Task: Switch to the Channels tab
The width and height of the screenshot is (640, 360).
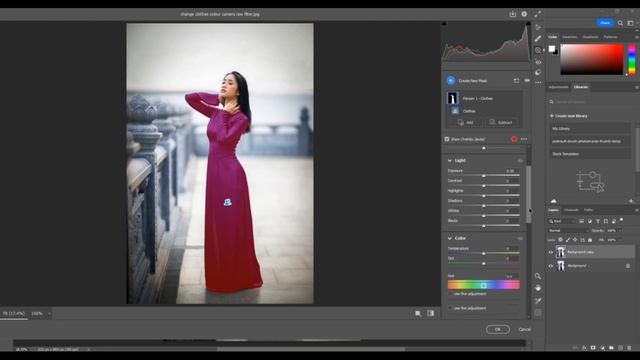Action: coord(571,210)
